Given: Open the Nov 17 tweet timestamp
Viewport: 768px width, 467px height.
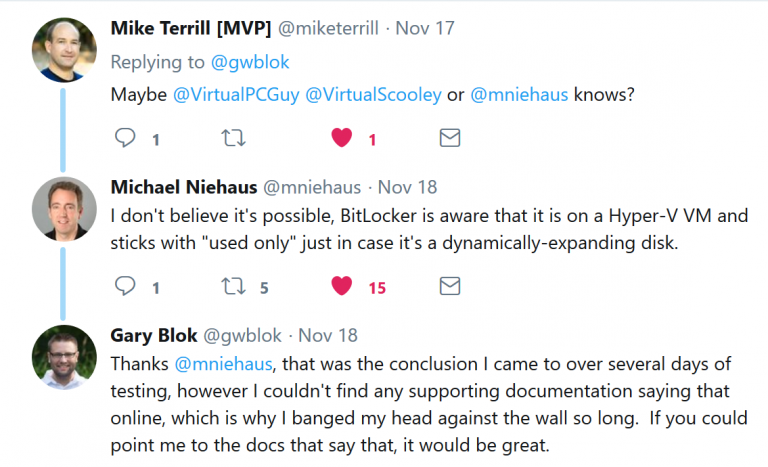Looking at the screenshot, I should click(425, 28).
